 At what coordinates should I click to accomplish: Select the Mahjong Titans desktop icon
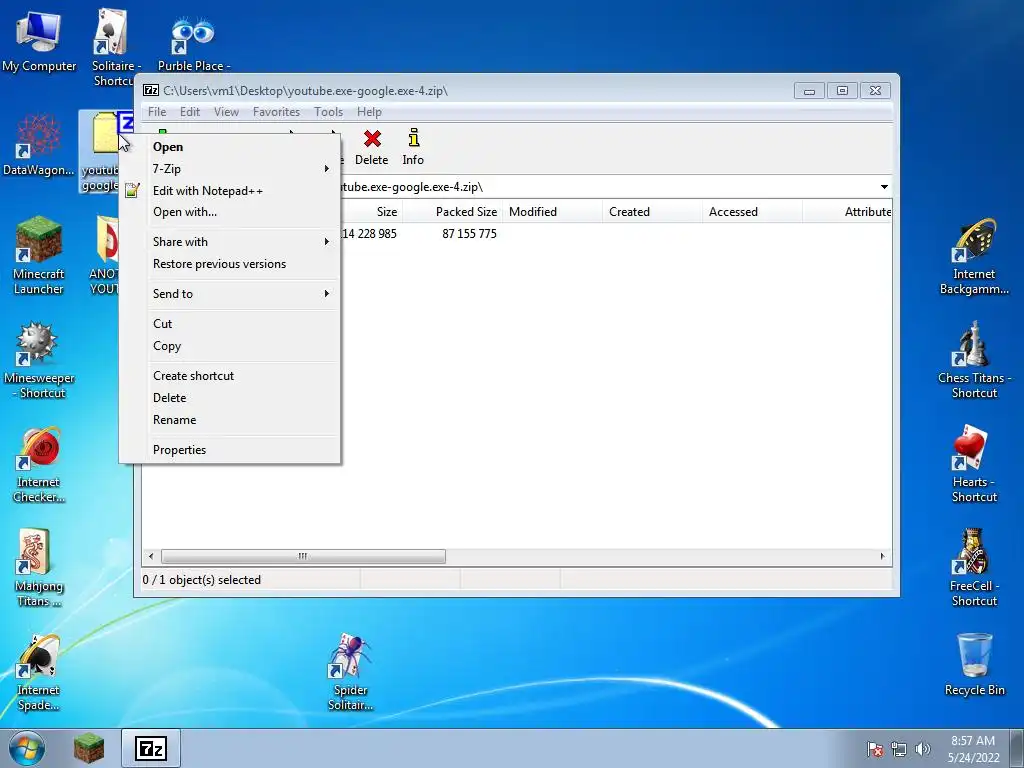(x=39, y=568)
